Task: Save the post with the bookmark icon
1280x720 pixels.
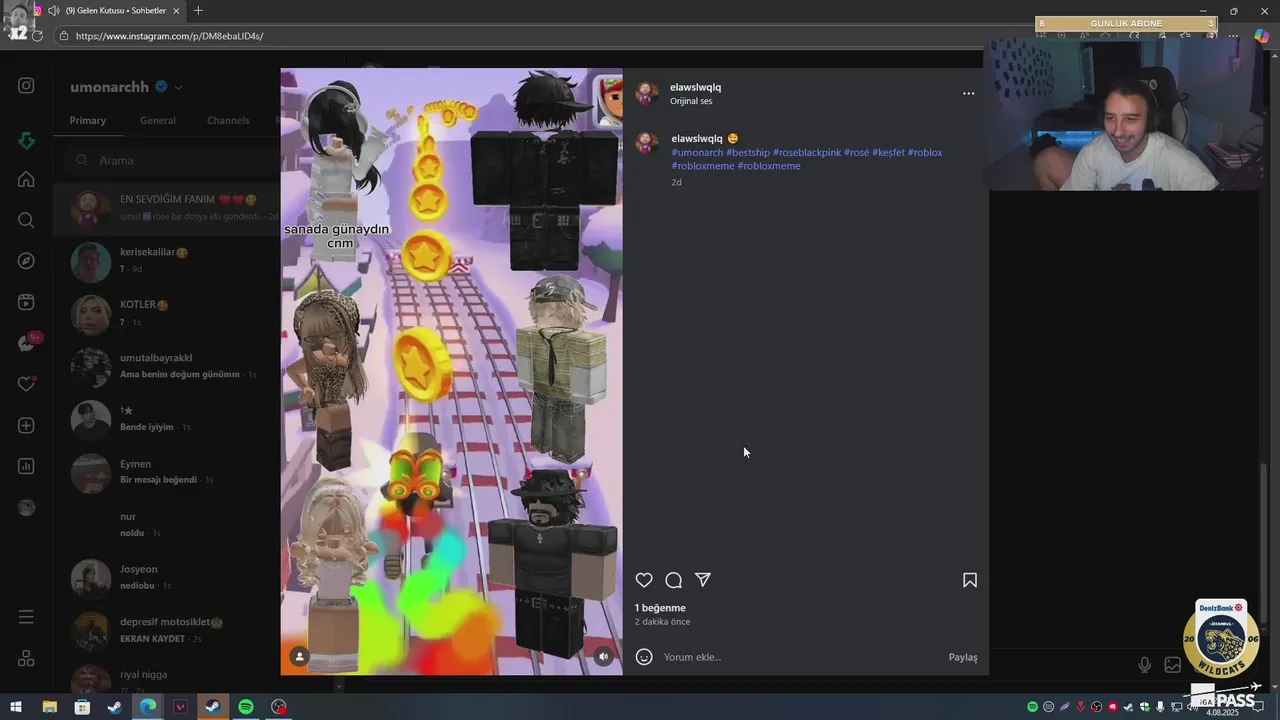Action: tap(970, 580)
